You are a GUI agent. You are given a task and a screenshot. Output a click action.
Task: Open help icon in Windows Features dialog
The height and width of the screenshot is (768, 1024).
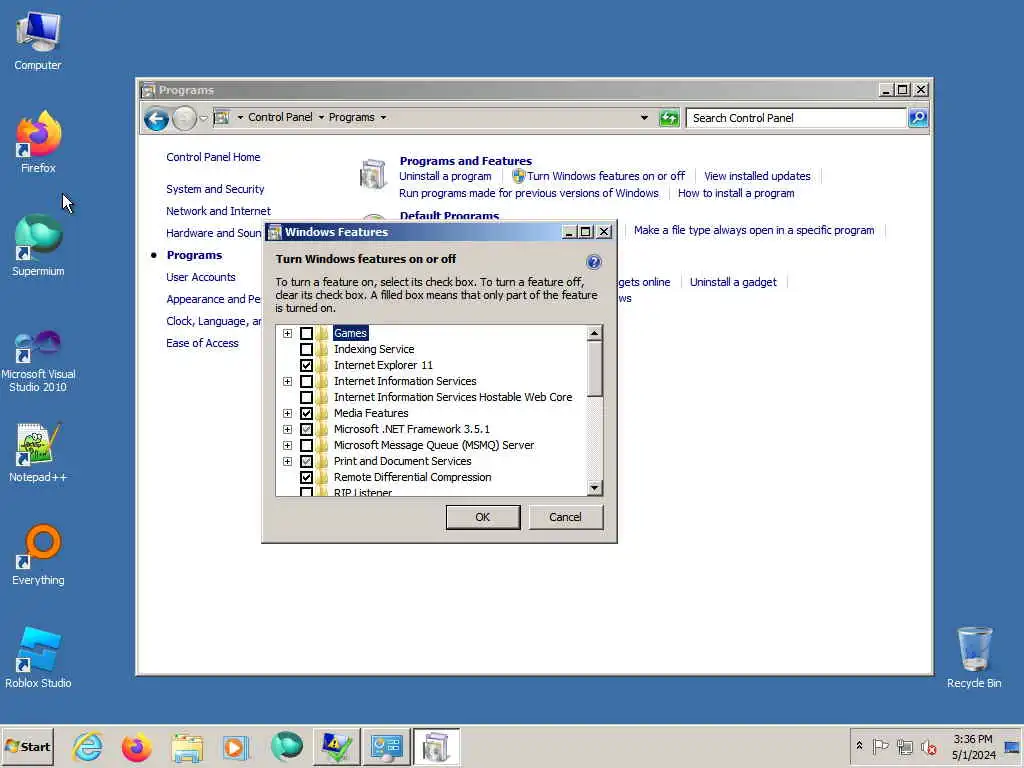click(594, 262)
